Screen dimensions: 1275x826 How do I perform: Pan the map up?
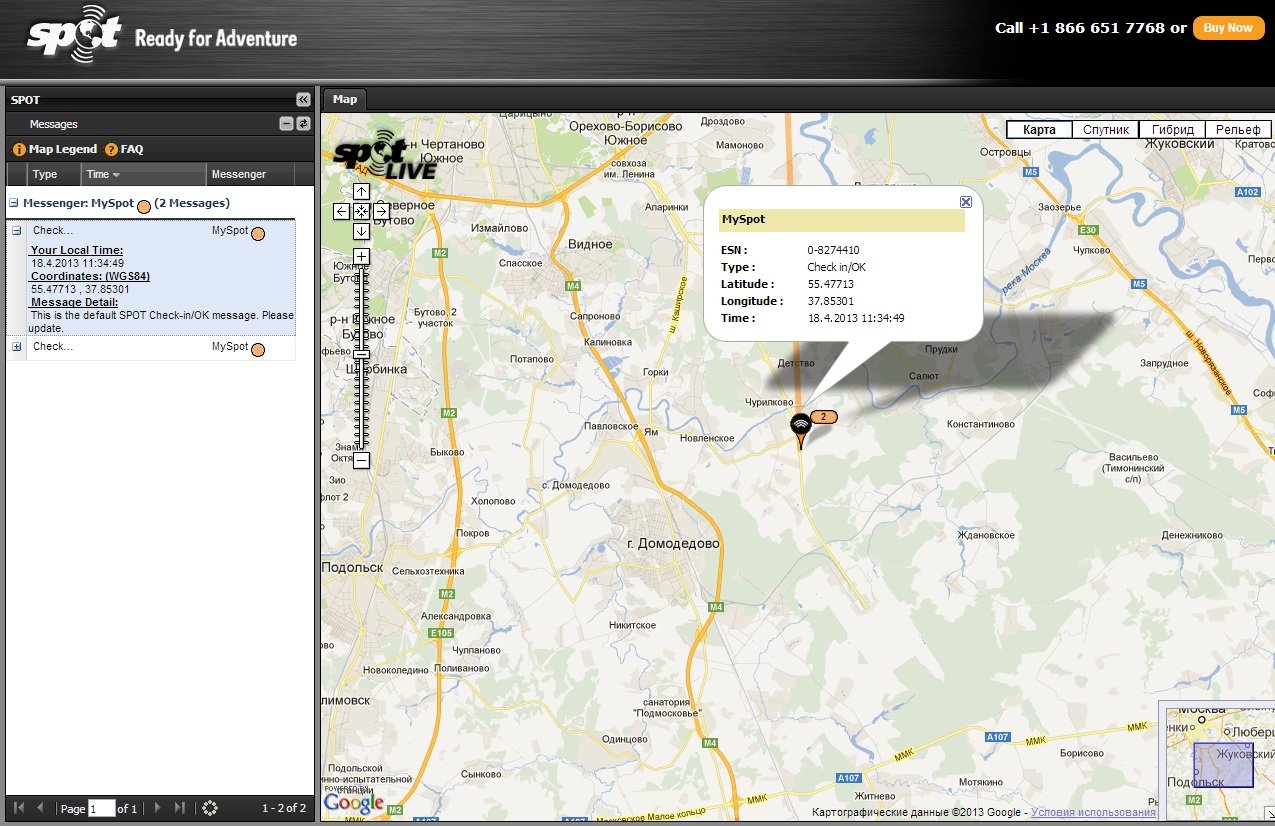362,191
